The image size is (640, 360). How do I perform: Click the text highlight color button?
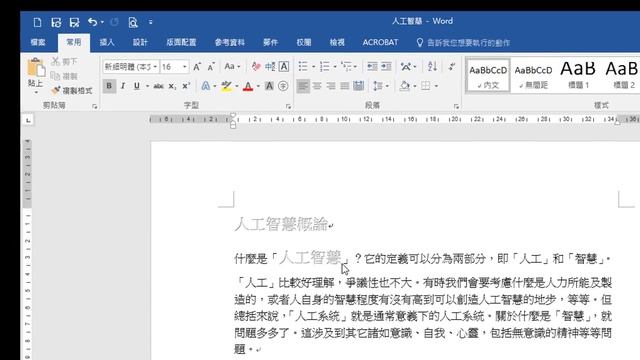[227, 86]
